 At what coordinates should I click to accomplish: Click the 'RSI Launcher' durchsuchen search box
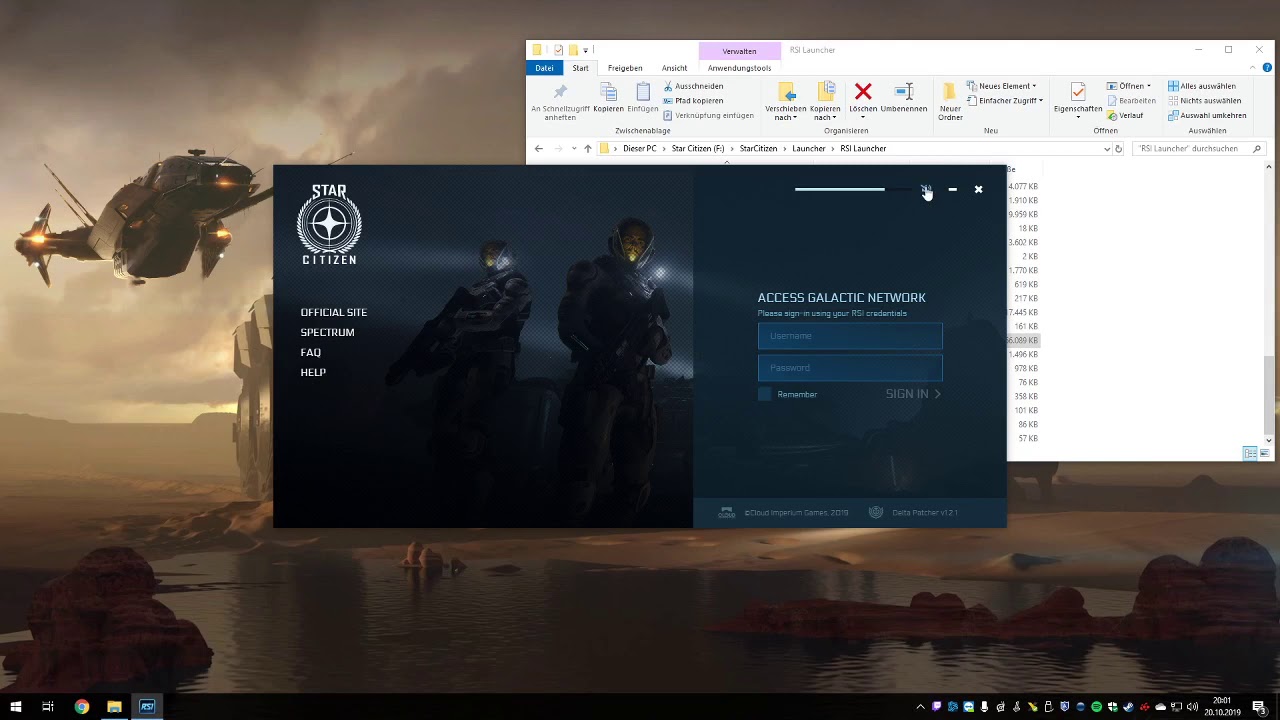(1199, 148)
